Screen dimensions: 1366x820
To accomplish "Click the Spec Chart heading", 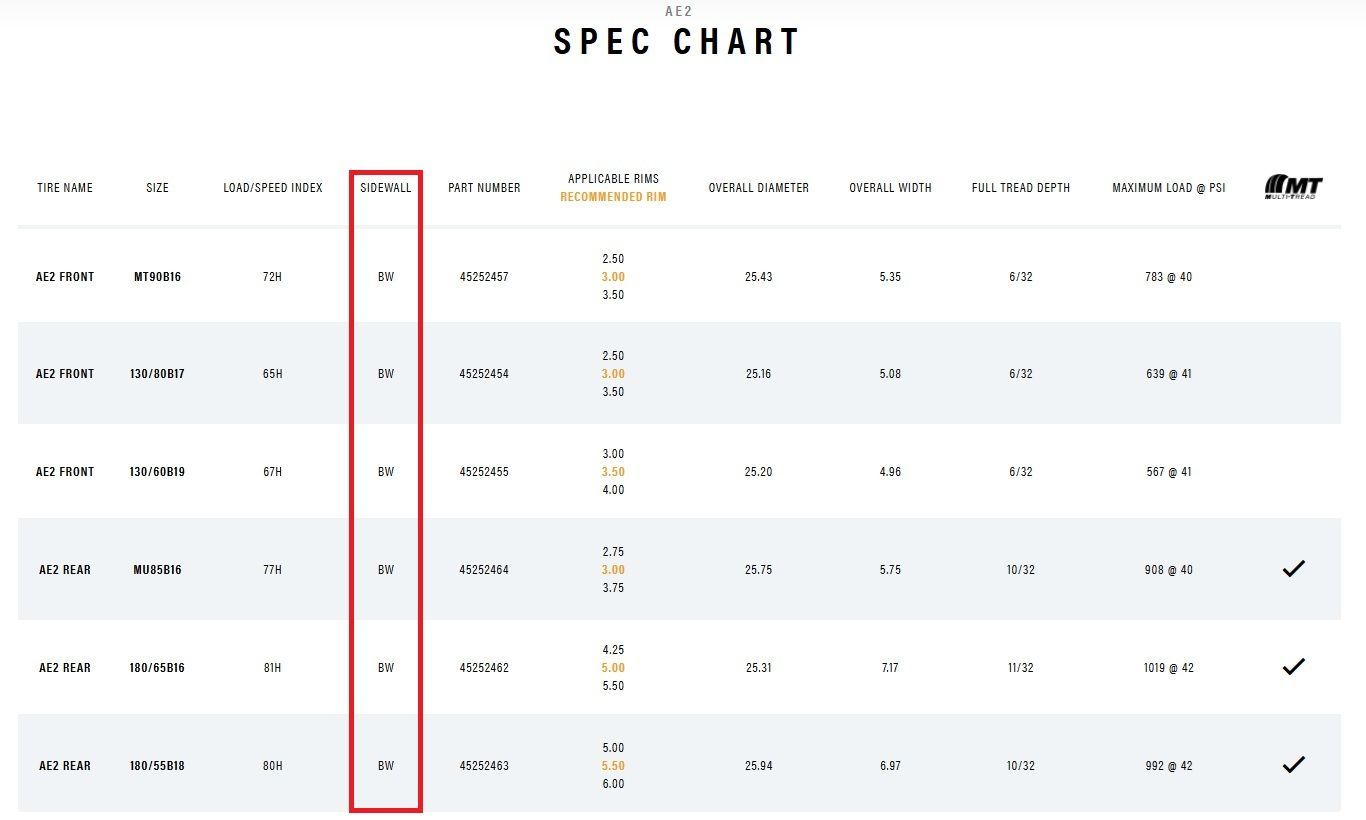I will pos(677,42).
